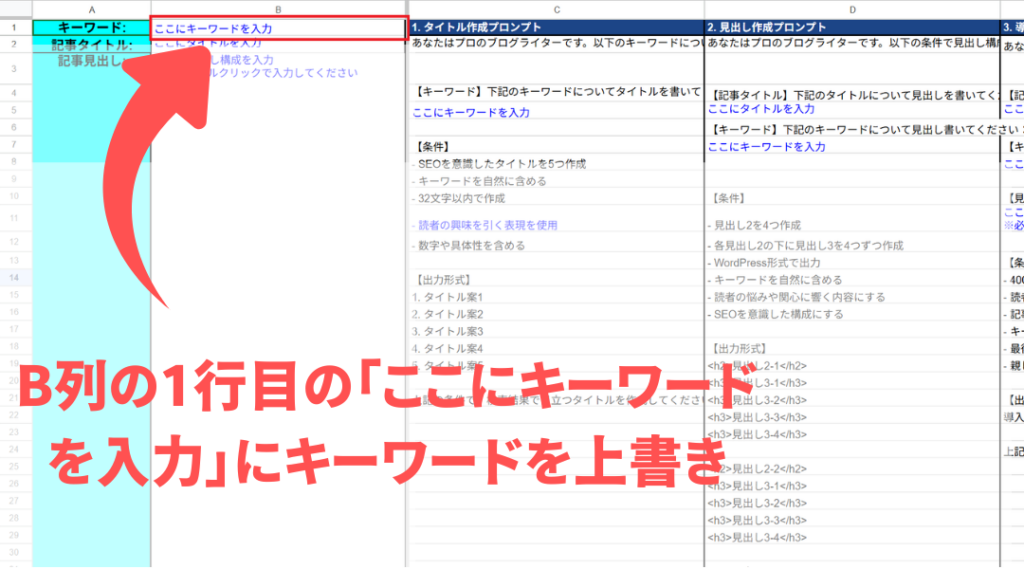Select row 1 header number

(15, 28)
